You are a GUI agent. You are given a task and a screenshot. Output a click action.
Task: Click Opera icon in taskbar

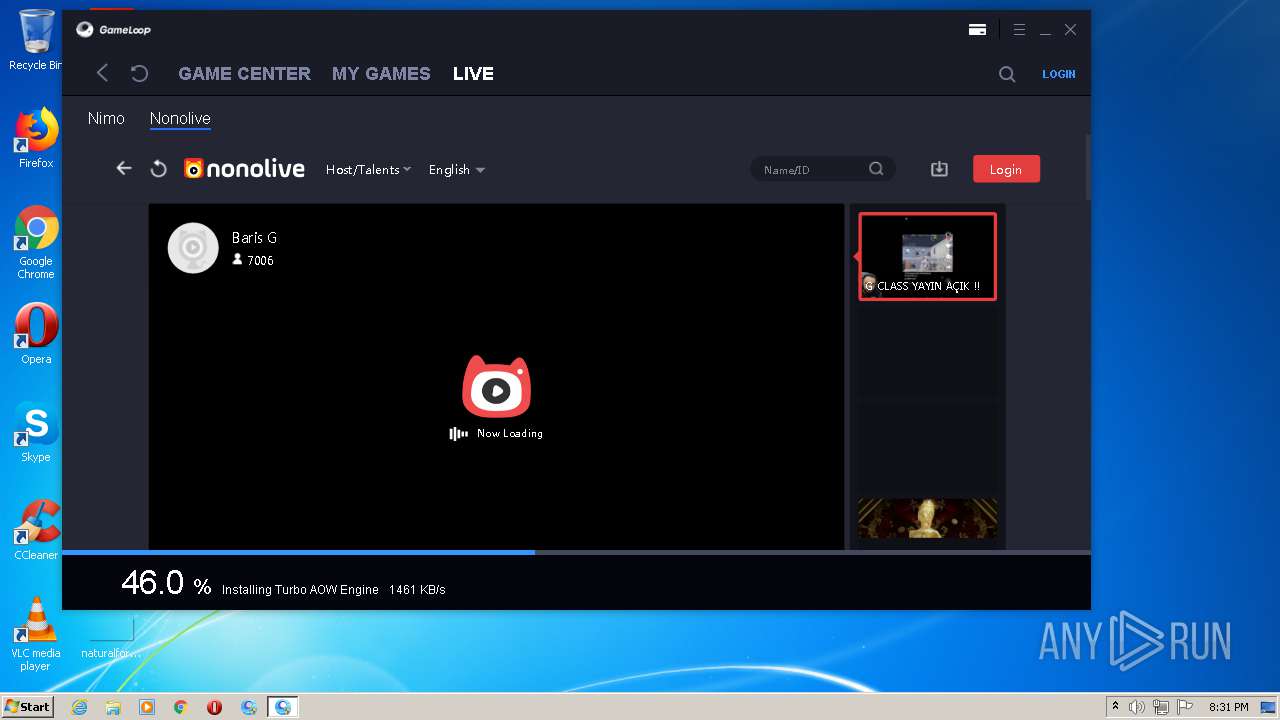pyautogui.click(x=215, y=707)
